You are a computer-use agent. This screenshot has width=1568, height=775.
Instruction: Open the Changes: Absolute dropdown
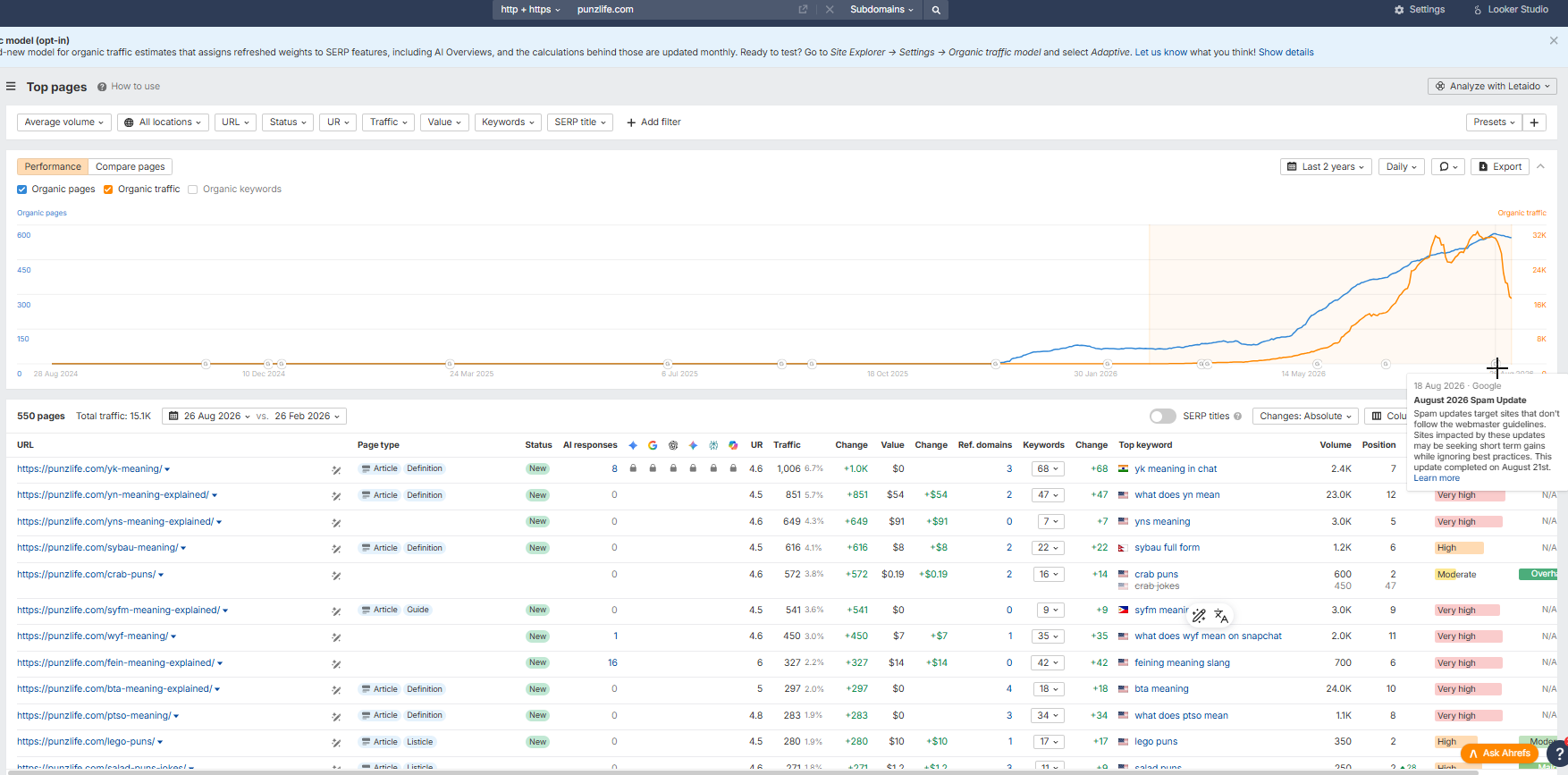tap(1305, 417)
